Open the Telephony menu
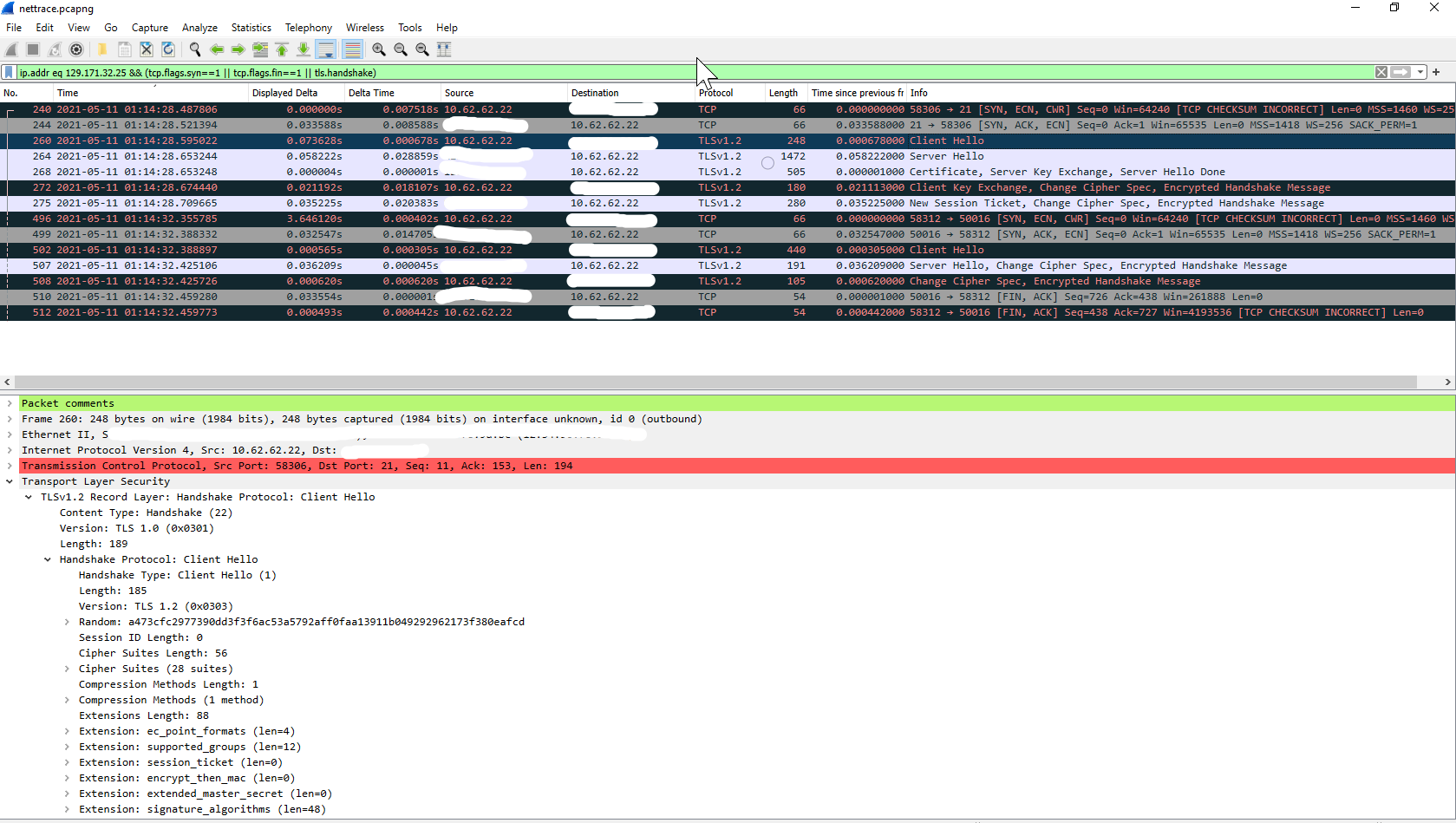The image size is (1456, 823). click(x=309, y=27)
